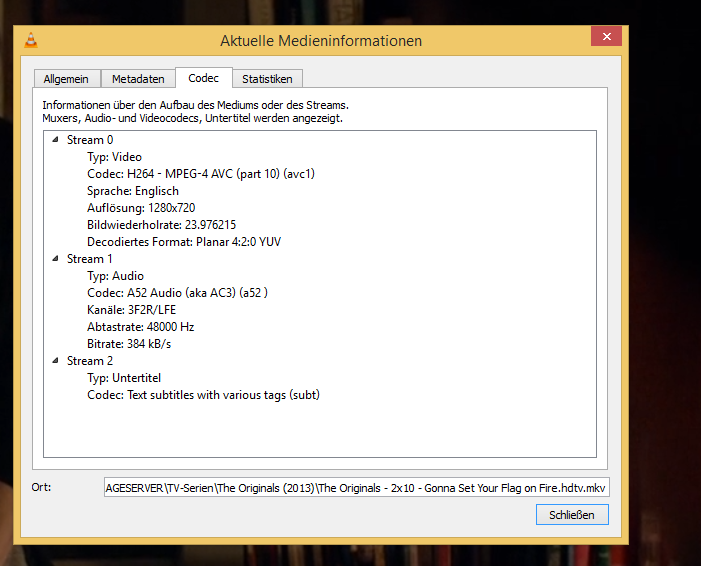Collapse the Stream 2 tree node arrow
The width and height of the screenshot is (701, 566).
click(x=55, y=360)
